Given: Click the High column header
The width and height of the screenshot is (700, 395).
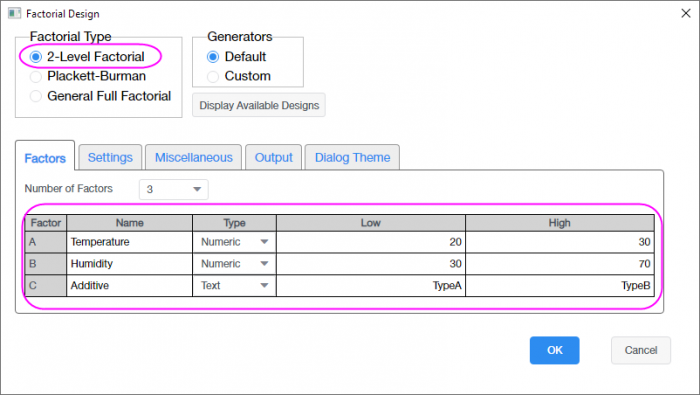Looking at the screenshot, I should pyautogui.click(x=560, y=223).
